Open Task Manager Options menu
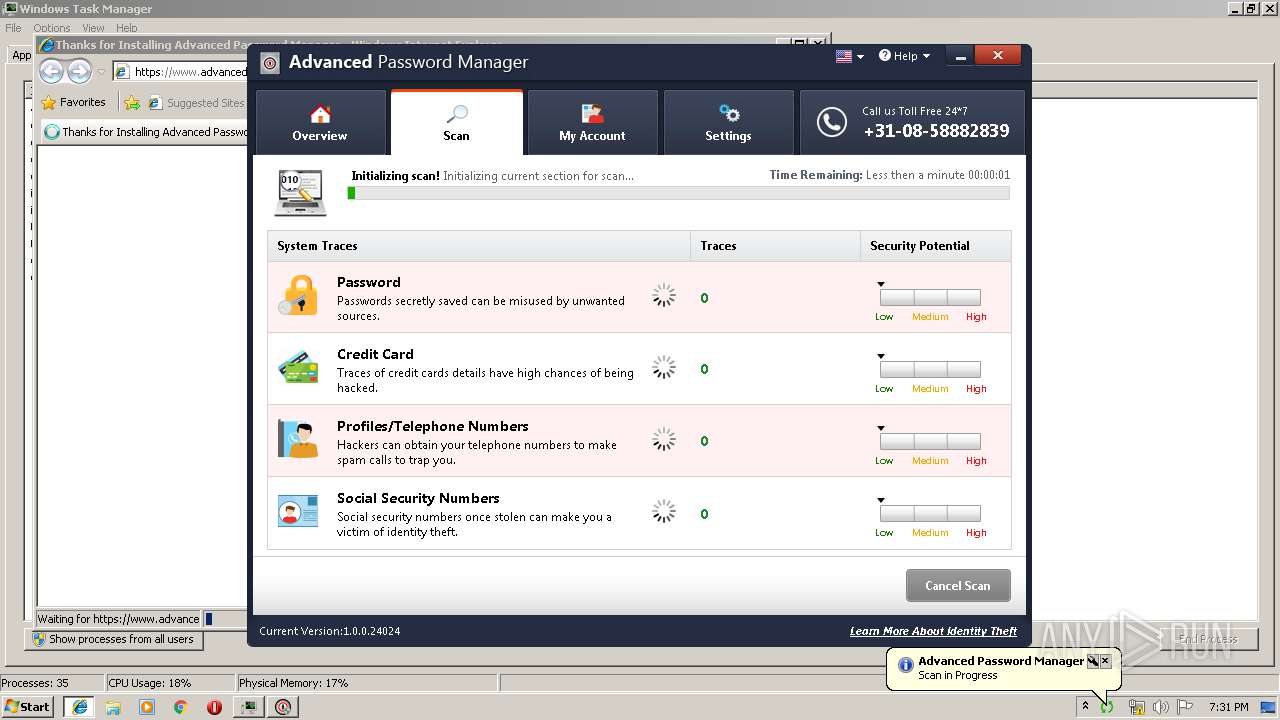The image size is (1280, 720). pos(51,28)
